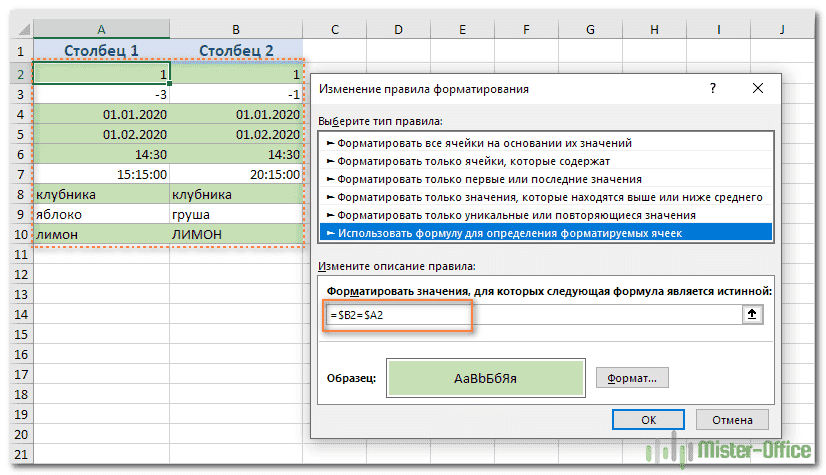Click the 'Столбец 1' header cell
The height and width of the screenshot is (475, 826).
tap(101, 51)
